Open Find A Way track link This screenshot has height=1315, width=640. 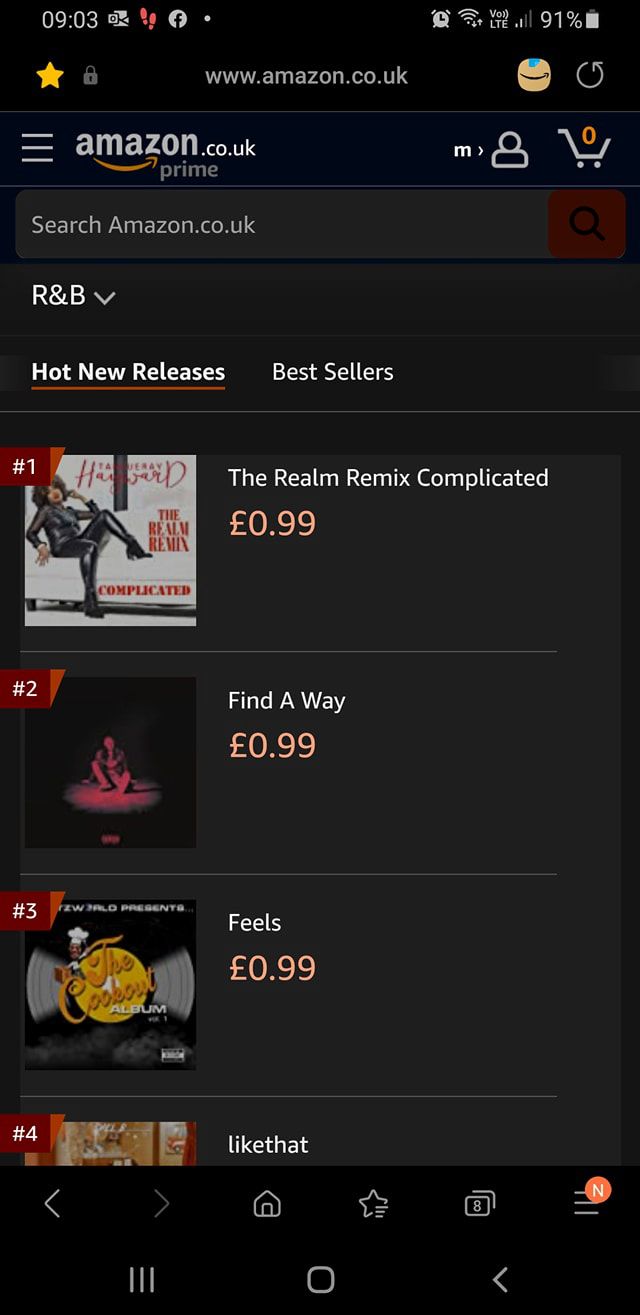point(287,701)
